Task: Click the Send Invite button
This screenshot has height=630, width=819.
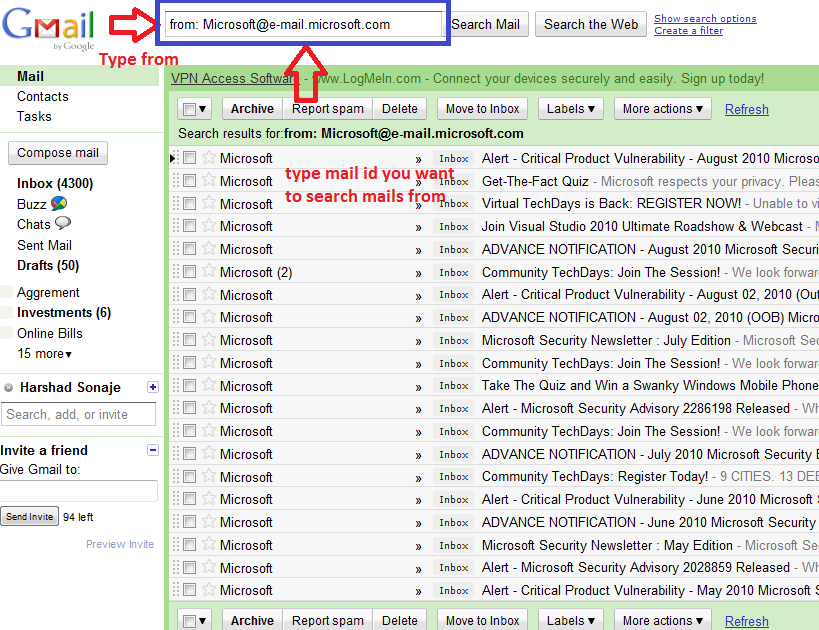Action: tap(29, 517)
